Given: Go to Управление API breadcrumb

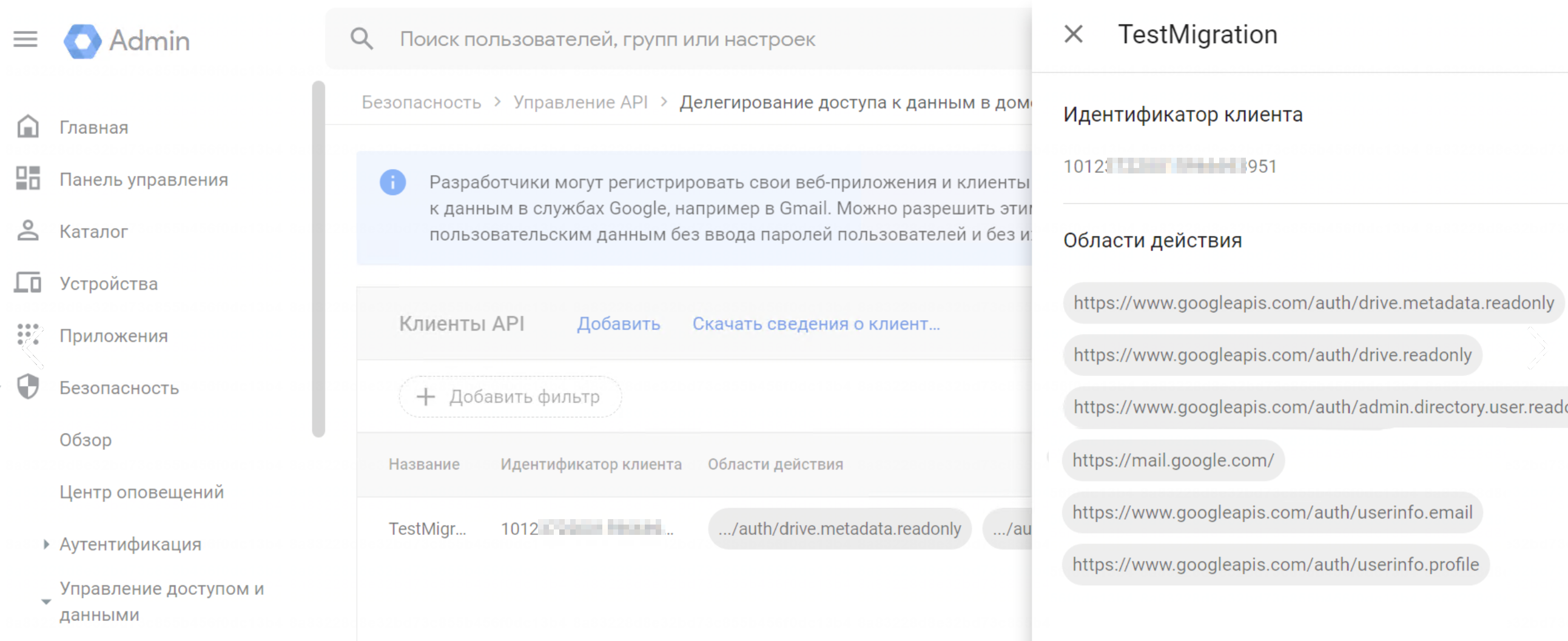Looking at the screenshot, I should click(x=580, y=102).
